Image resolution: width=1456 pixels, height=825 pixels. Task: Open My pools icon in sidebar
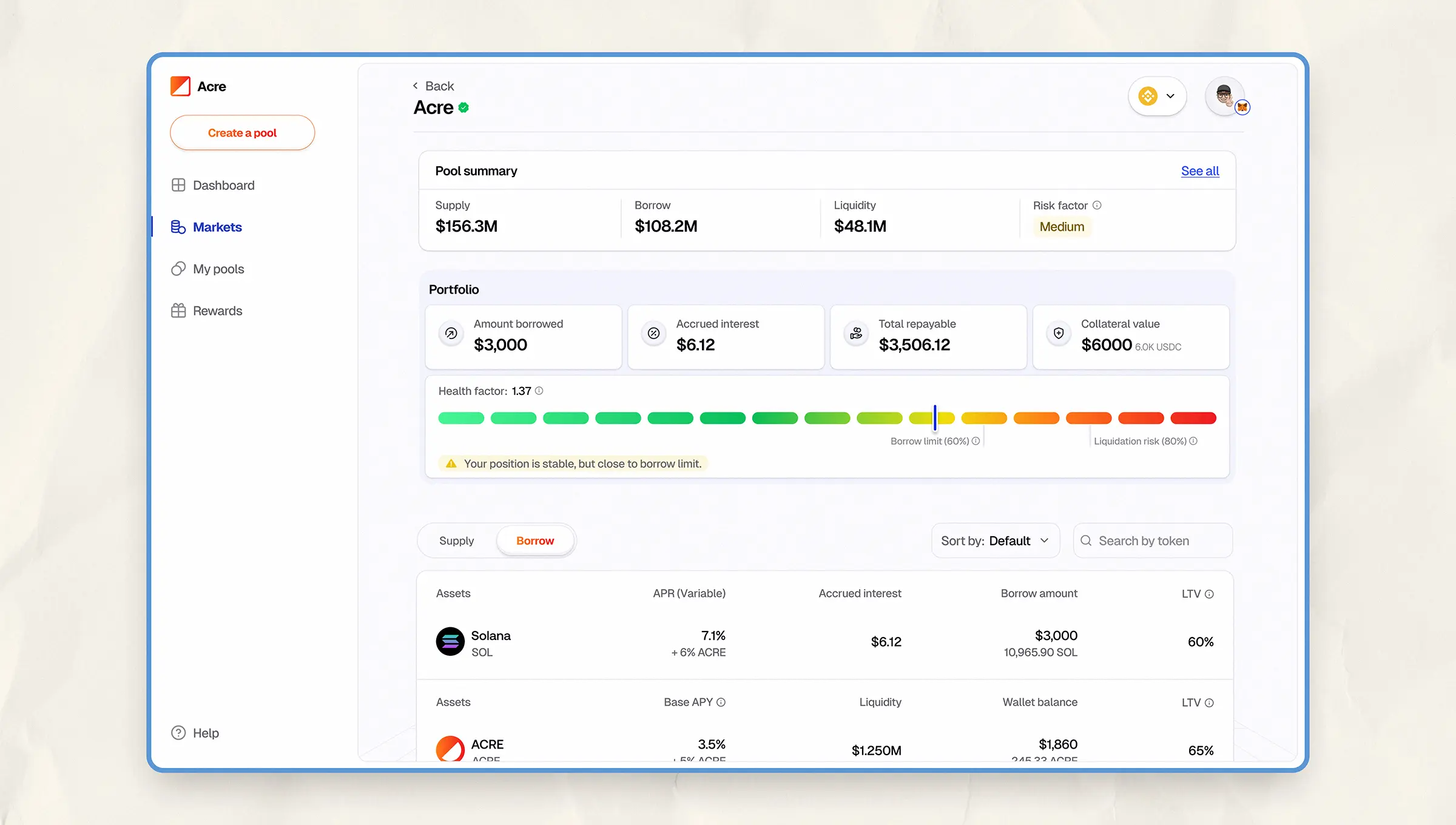point(178,269)
